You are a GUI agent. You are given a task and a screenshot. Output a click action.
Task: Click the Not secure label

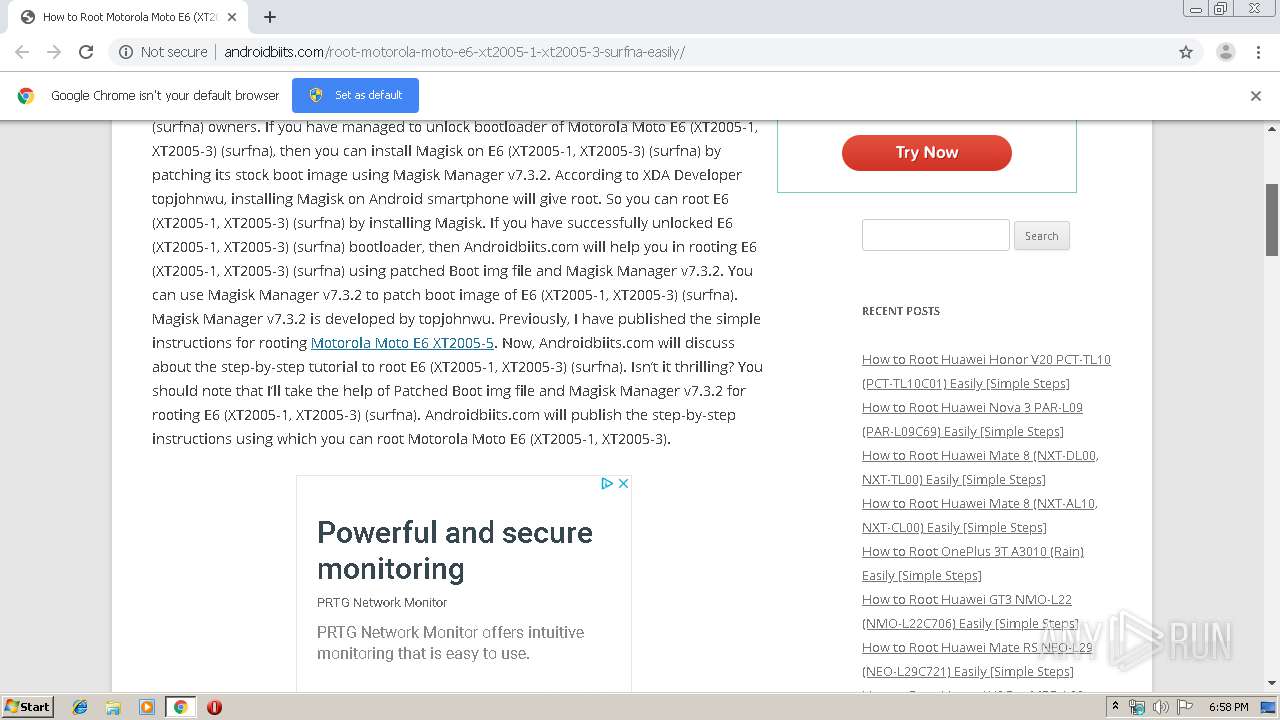(174, 52)
